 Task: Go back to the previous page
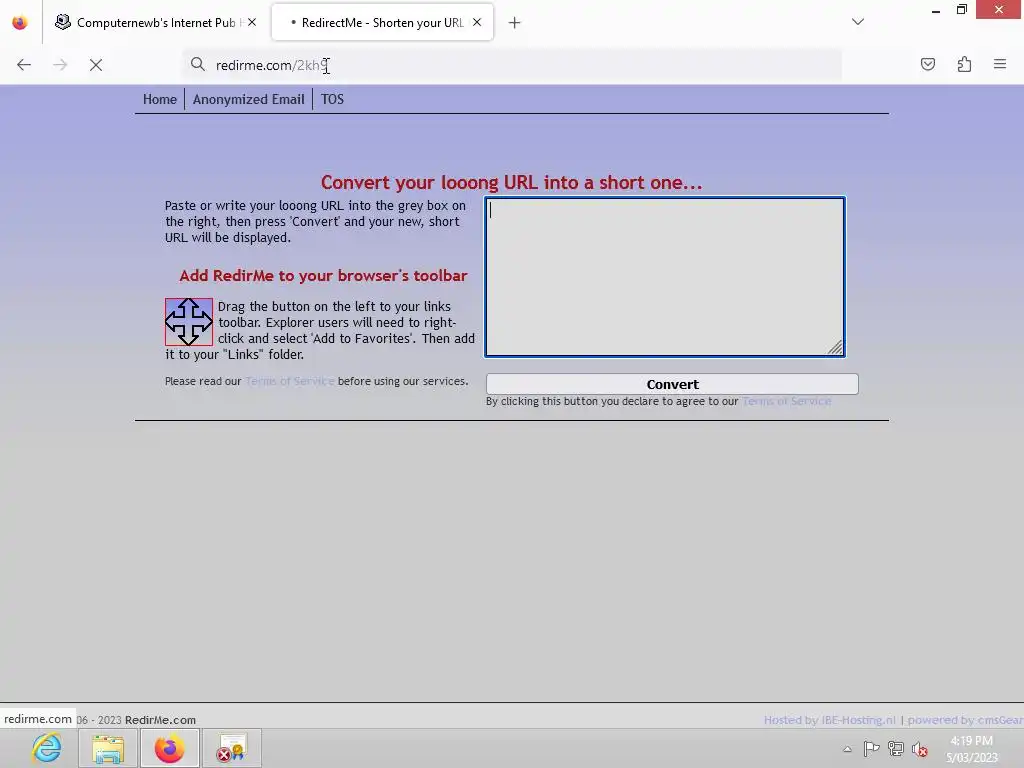(x=24, y=65)
